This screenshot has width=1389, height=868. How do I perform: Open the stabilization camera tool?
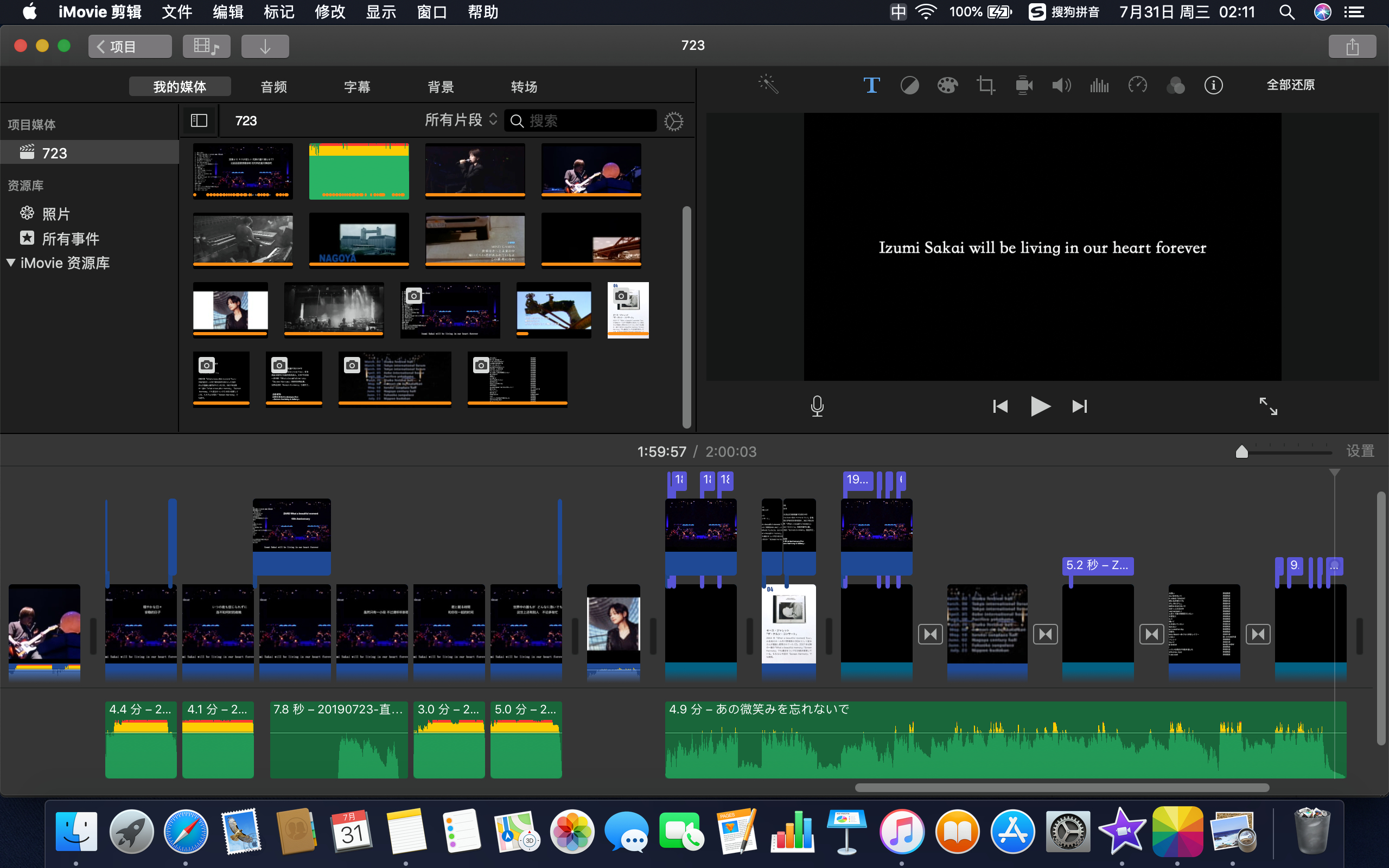[1023, 86]
